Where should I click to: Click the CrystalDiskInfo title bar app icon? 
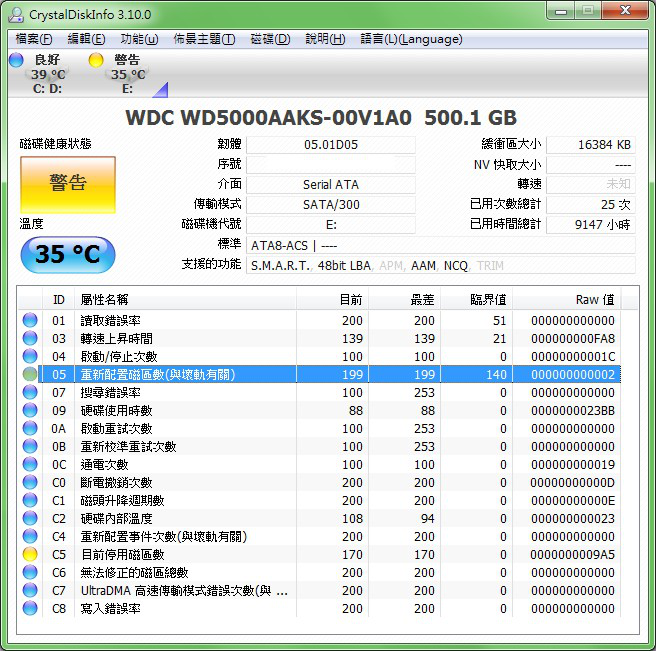coord(16,15)
